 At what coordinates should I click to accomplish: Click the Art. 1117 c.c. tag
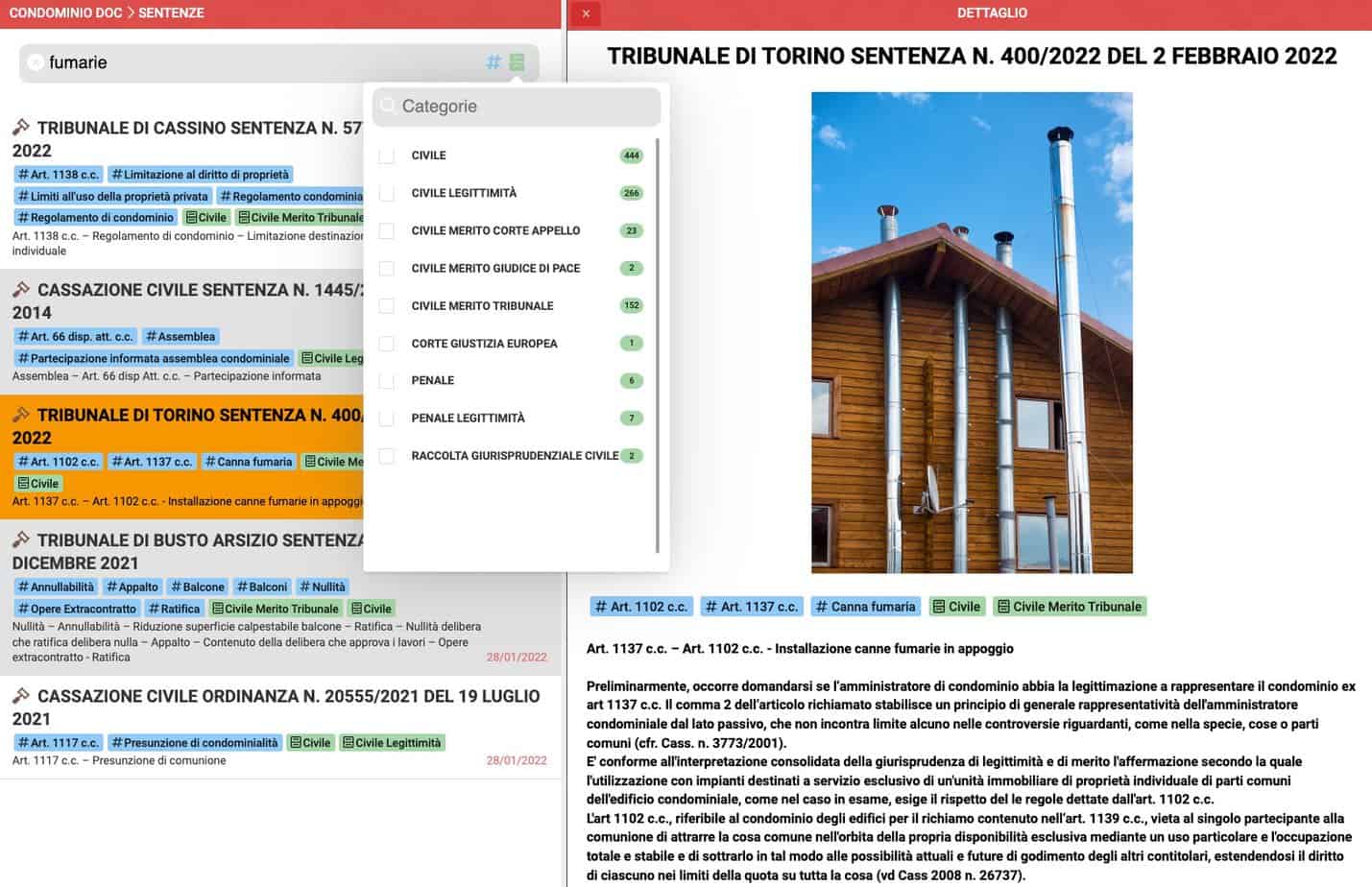point(58,743)
